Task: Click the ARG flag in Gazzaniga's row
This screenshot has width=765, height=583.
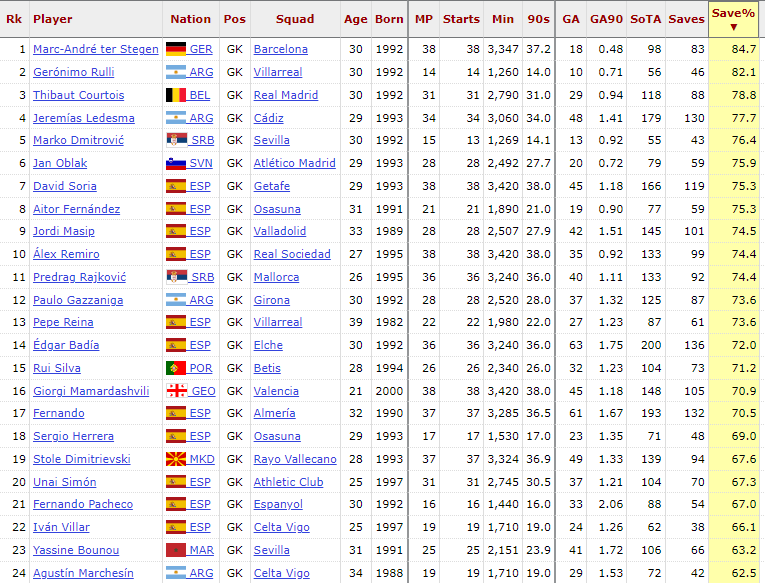Action: tap(176, 300)
